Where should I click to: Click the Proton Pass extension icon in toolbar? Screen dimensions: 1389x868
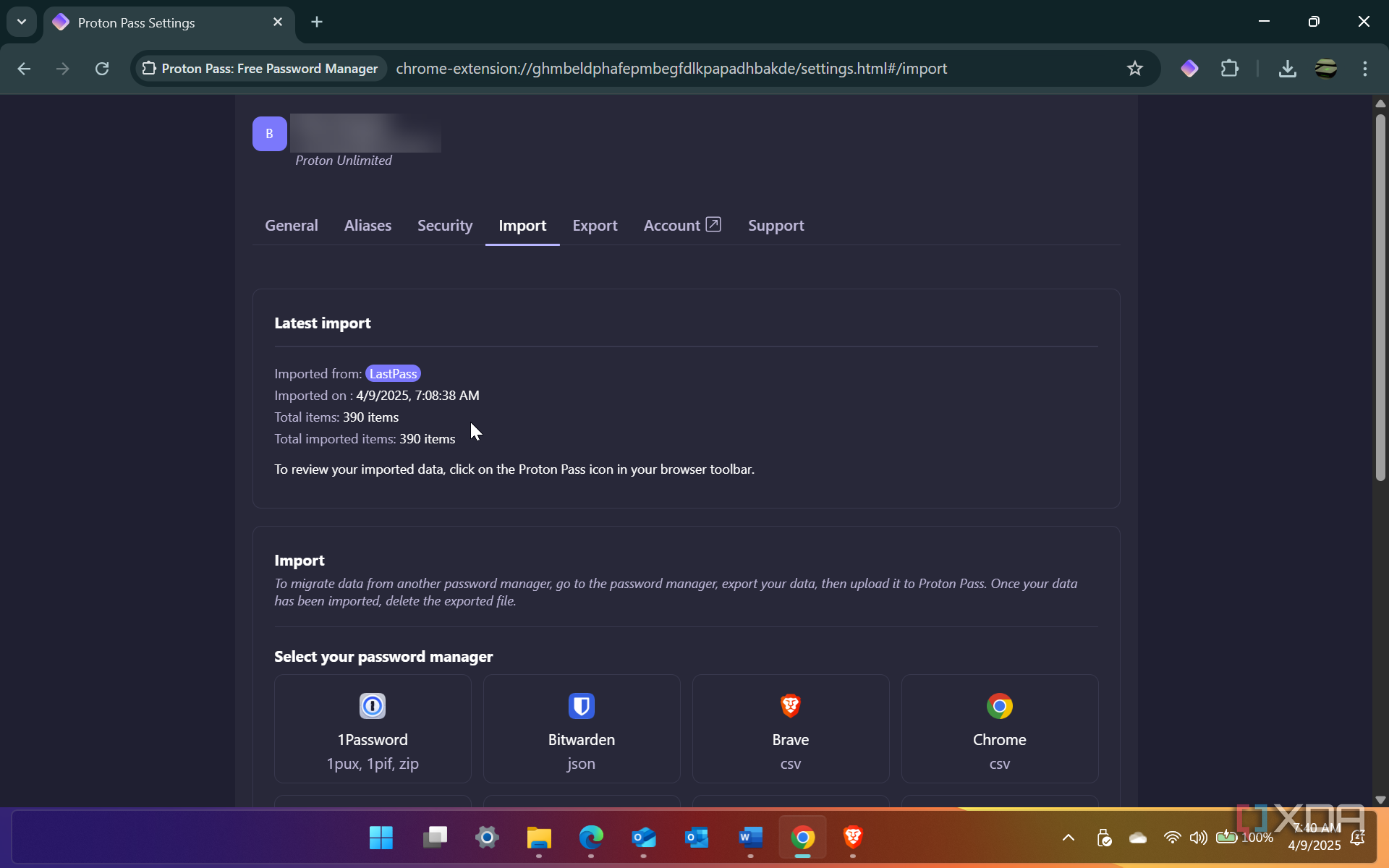pyautogui.click(x=1189, y=69)
